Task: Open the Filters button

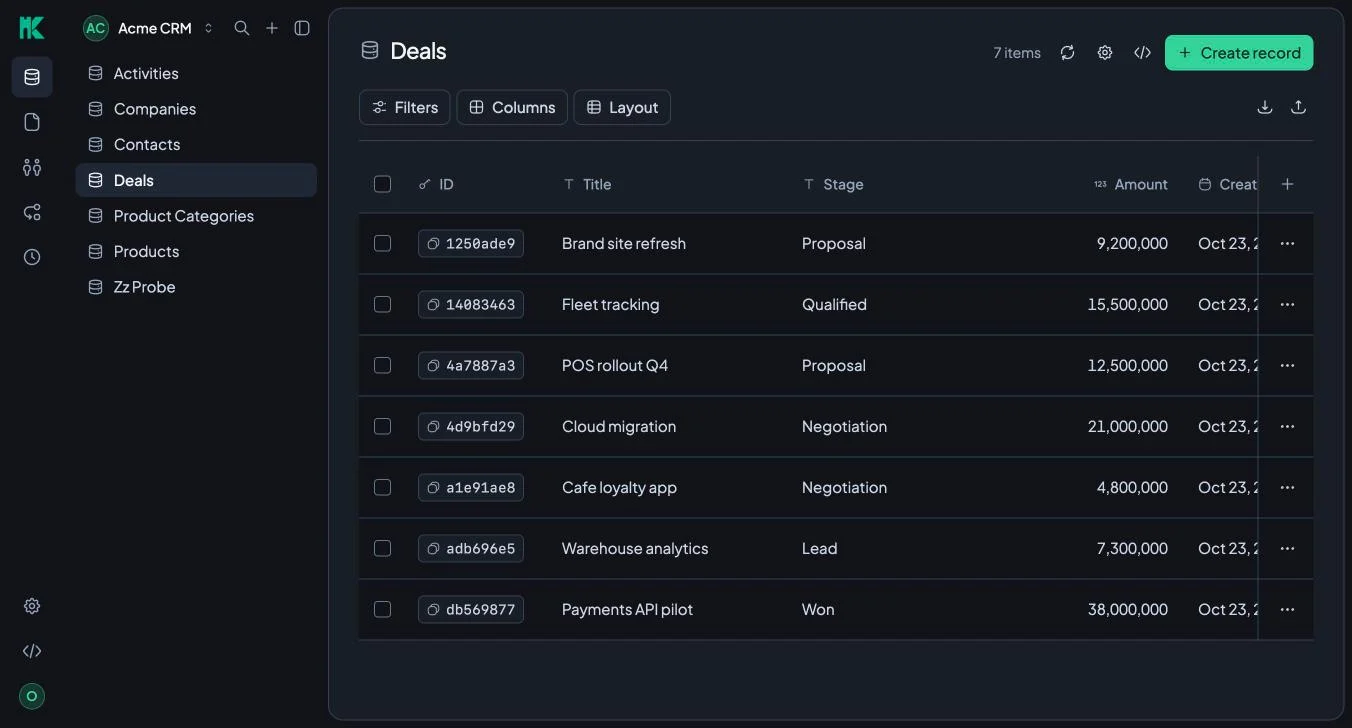Action: (405, 107)
